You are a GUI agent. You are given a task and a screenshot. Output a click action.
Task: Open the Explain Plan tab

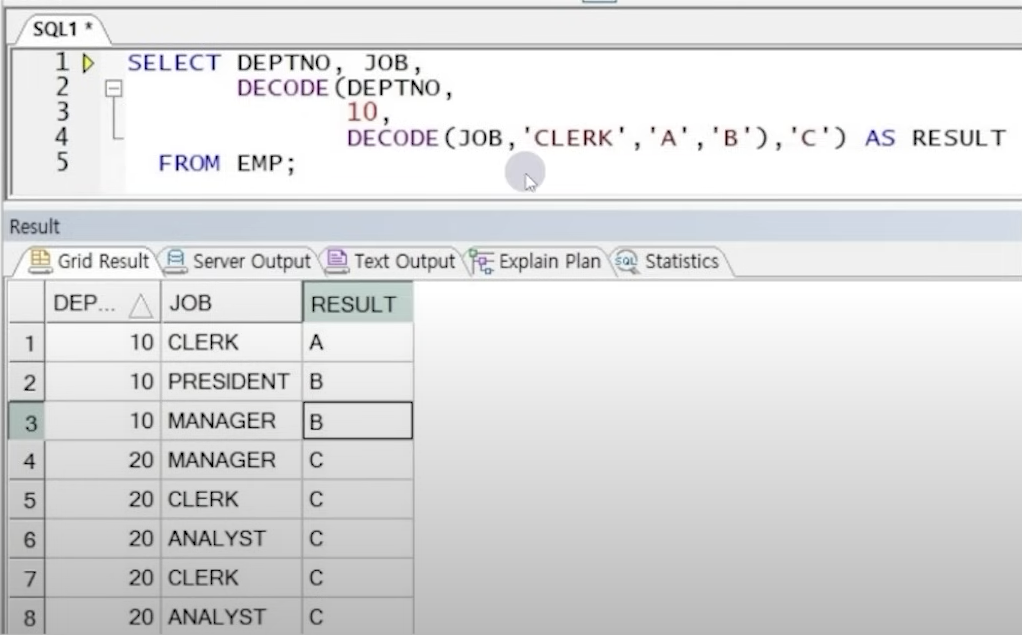[536, 261]
